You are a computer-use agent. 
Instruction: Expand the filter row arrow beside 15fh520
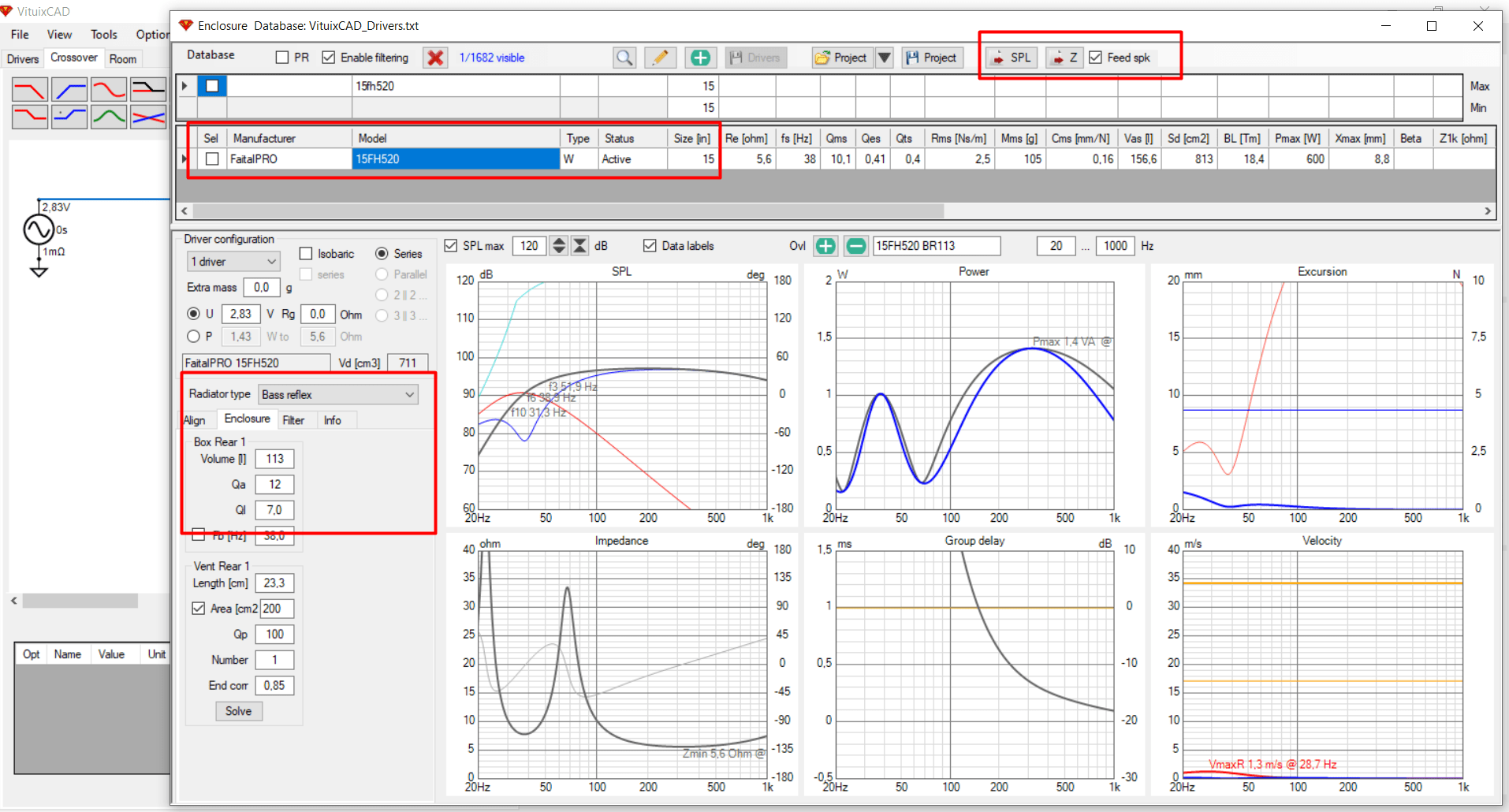pos(184,86)
